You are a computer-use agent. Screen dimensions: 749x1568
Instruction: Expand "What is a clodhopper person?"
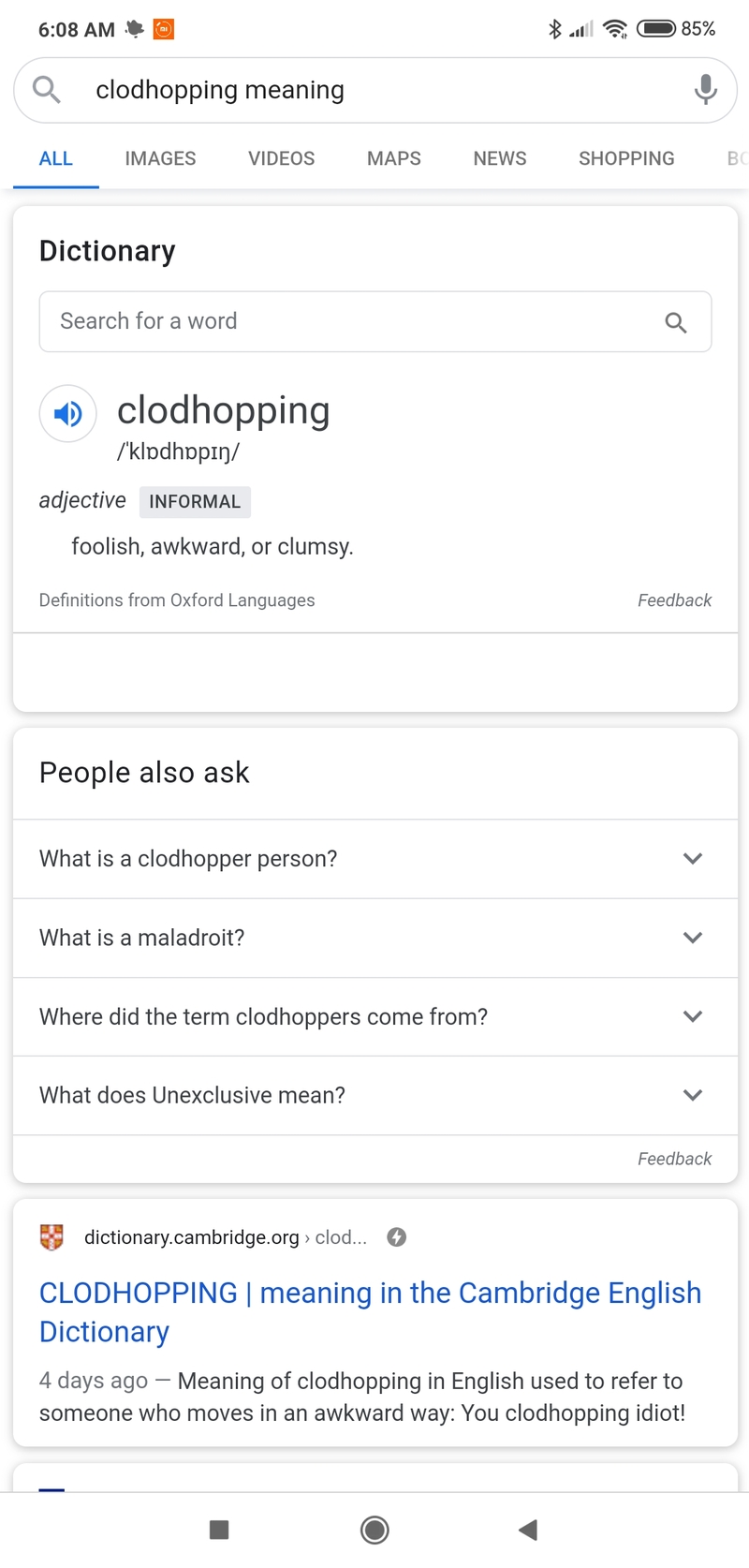point(374,859)
